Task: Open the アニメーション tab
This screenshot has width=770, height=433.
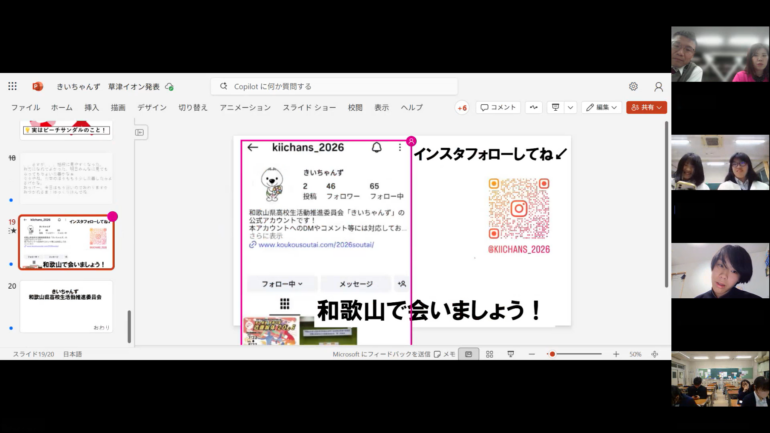Action: coord(245,107)
